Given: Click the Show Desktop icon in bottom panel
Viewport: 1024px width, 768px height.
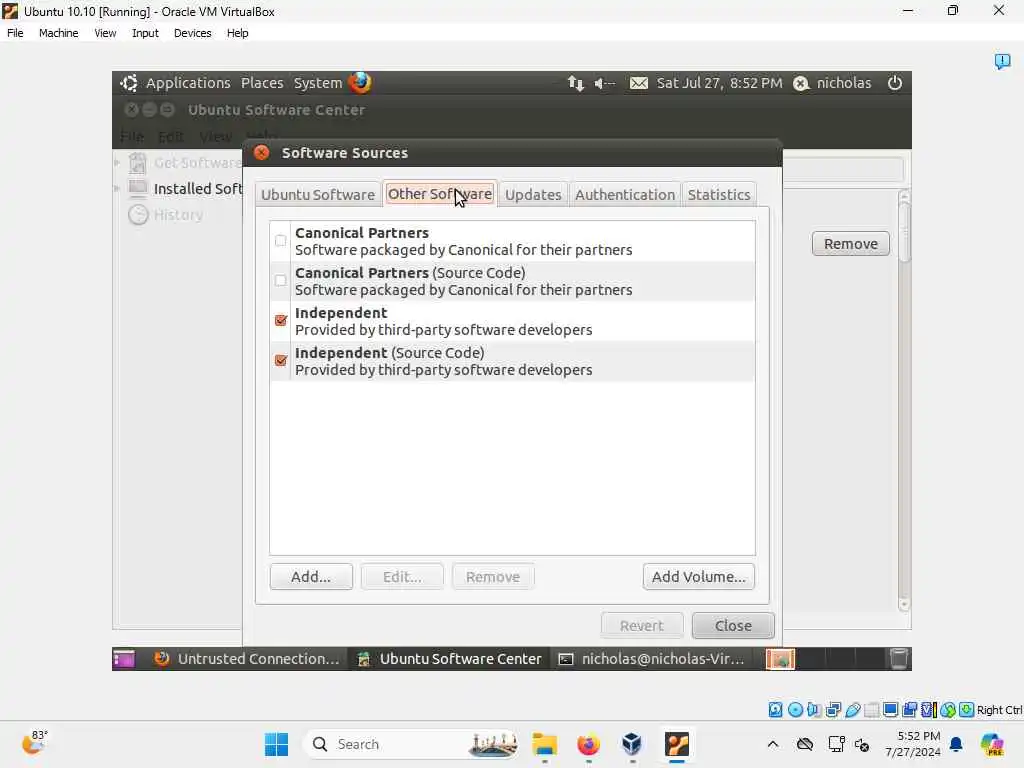Looking at the screenshot, I should coord(123,659).
